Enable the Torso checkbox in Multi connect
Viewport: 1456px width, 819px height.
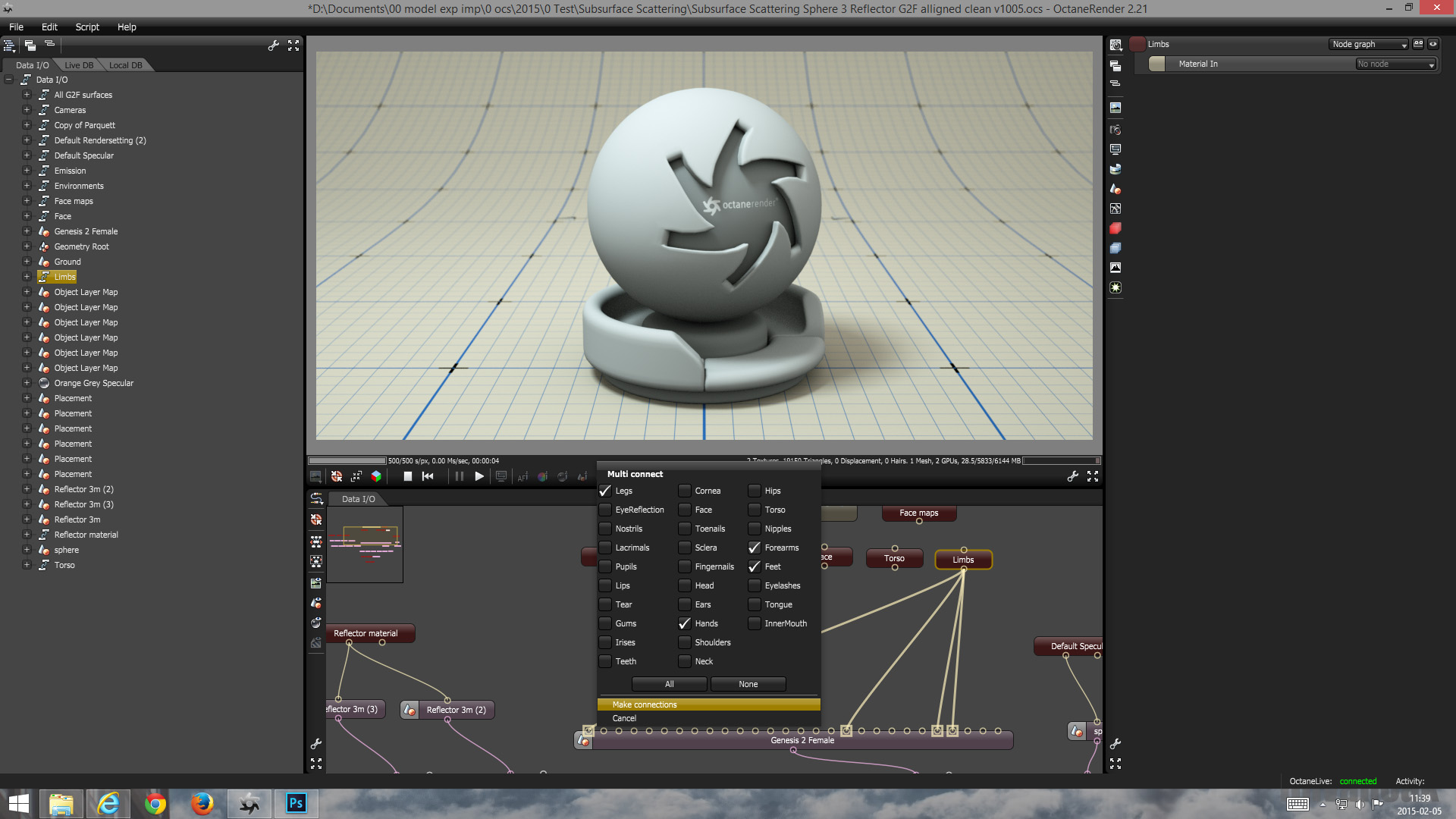(755, 510)
